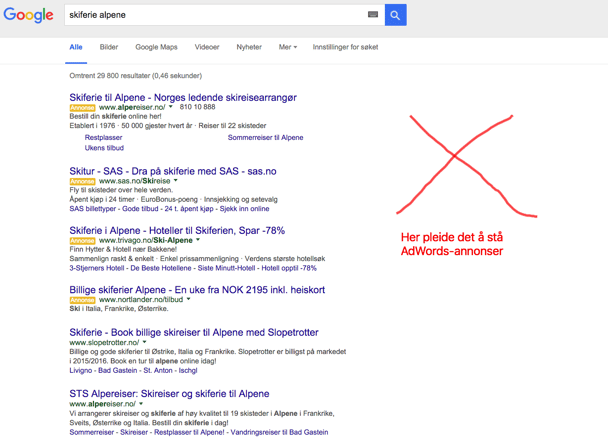The height and width of the screenshot is (445, 608).
Task: Open the on-screen keyboard icon in search box
Action: tap(373, 14)
